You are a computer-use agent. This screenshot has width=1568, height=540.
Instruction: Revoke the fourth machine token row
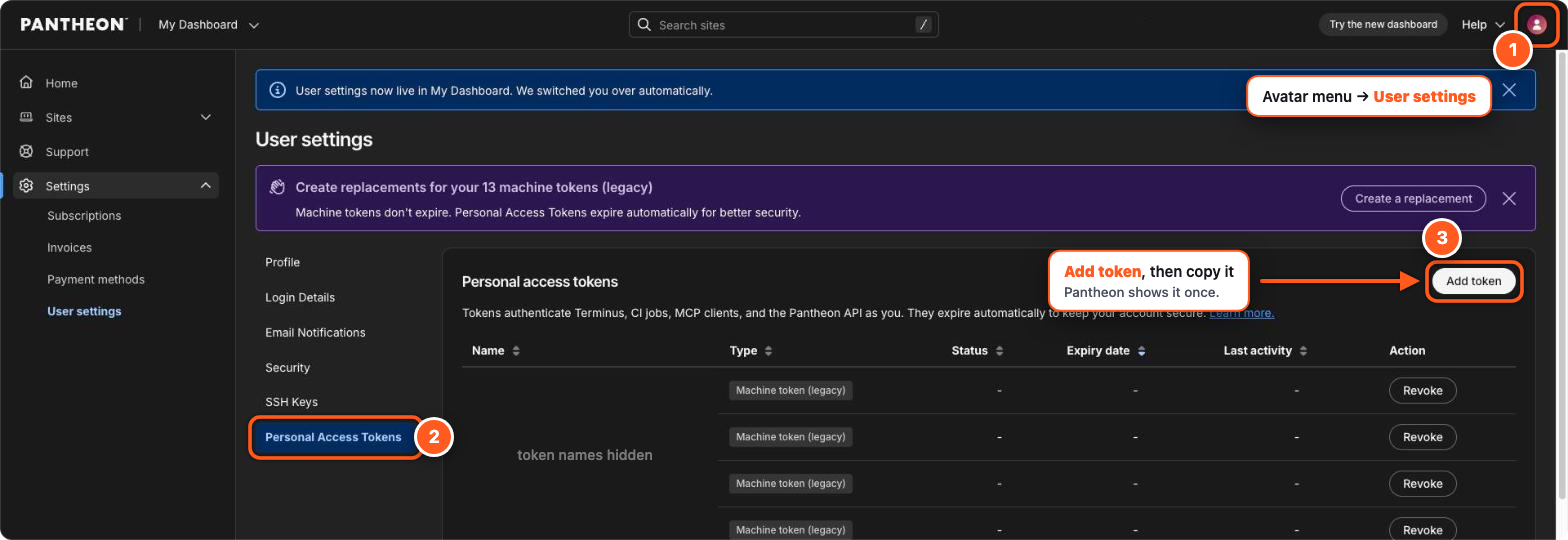tap(1423, 530)
